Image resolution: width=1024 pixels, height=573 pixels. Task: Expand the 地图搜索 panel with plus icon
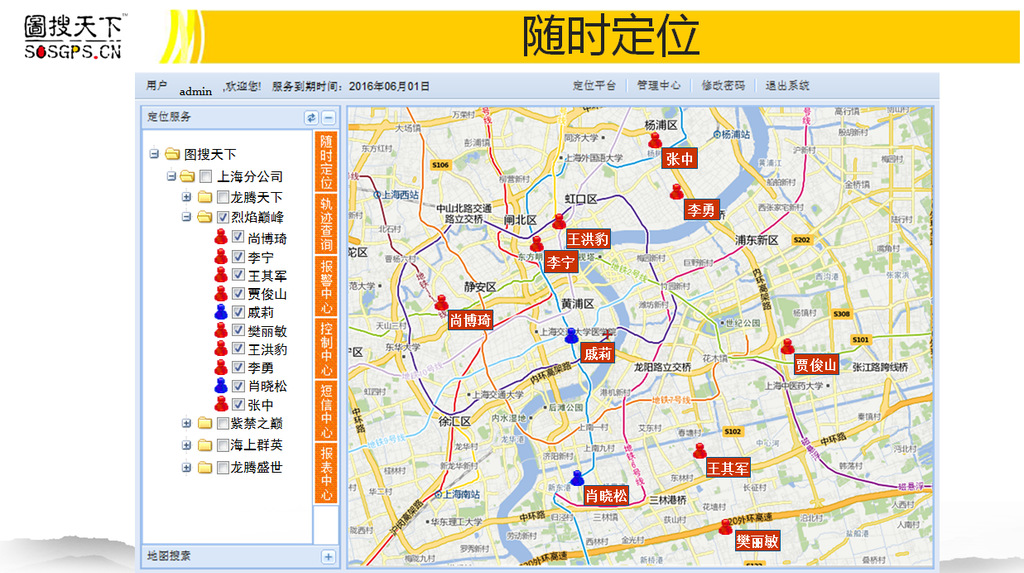[x=328, y=557]
